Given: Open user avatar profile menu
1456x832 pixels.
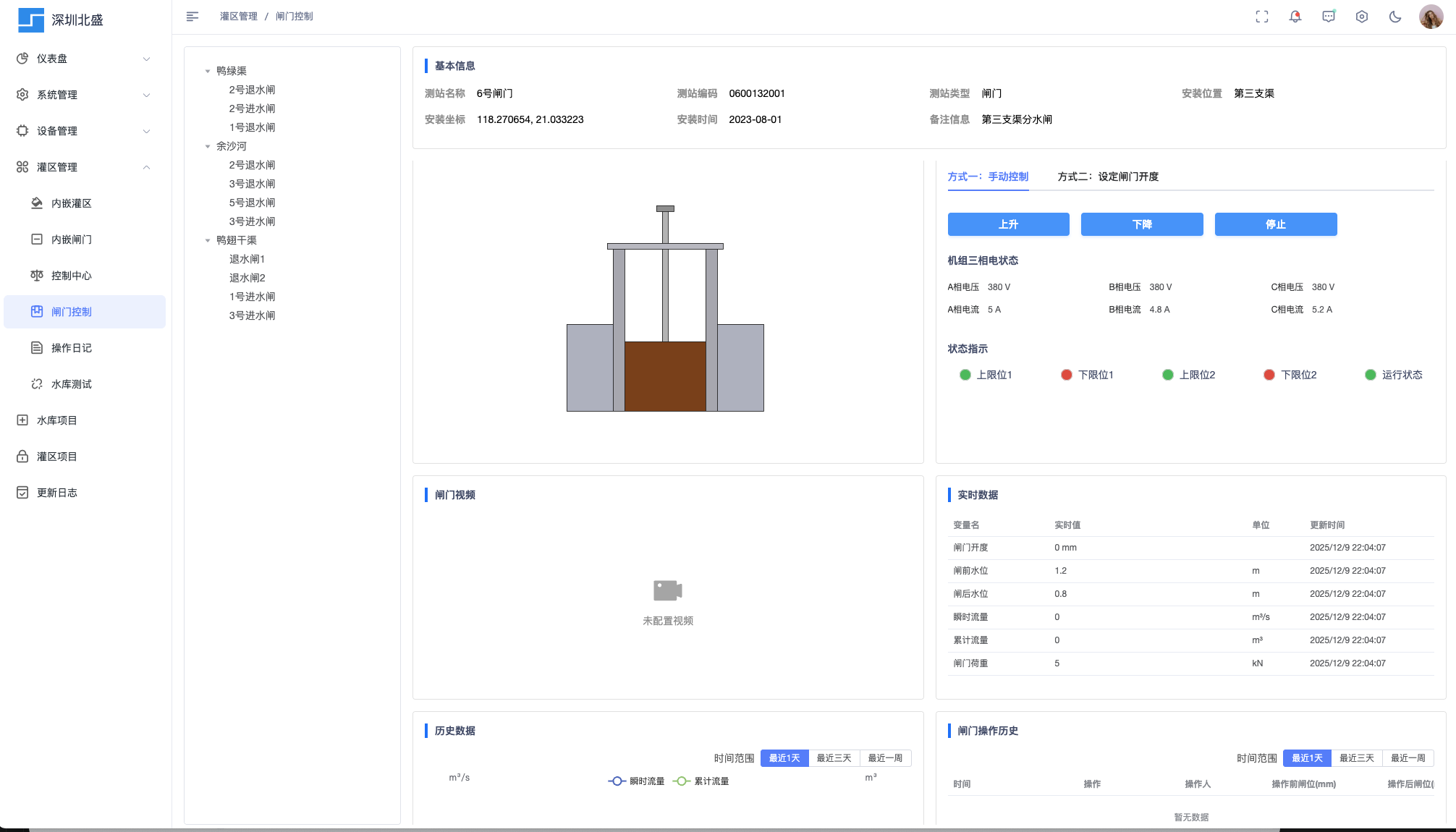Looking at the screenshot, I should [1431, 17].
